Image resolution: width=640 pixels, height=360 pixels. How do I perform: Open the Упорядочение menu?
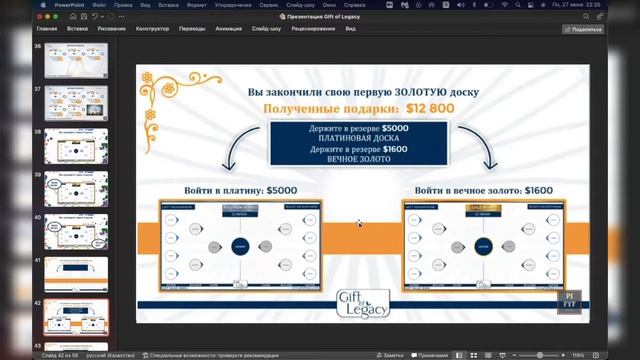point(233,5)
